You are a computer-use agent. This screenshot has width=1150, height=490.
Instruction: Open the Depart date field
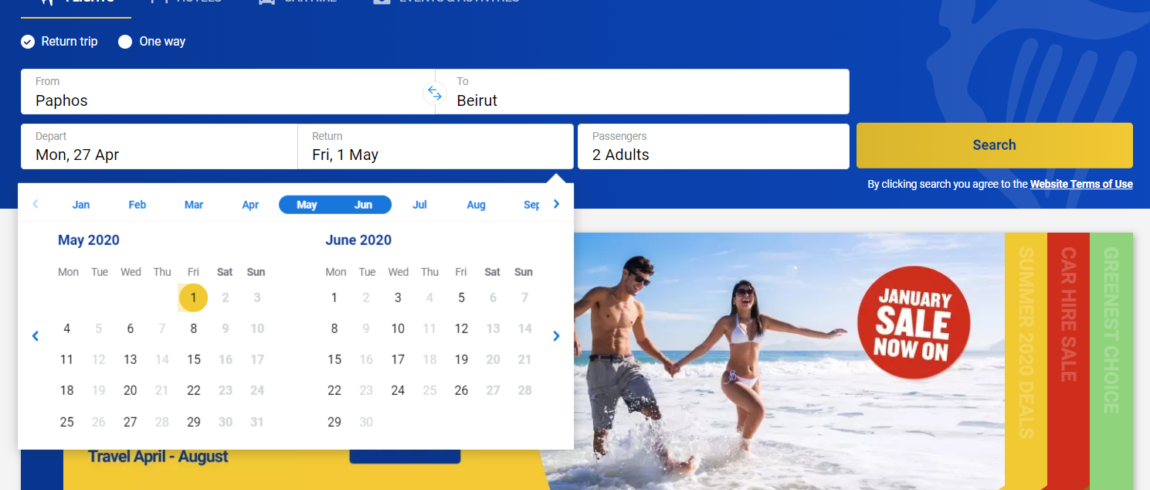point(159,147)
